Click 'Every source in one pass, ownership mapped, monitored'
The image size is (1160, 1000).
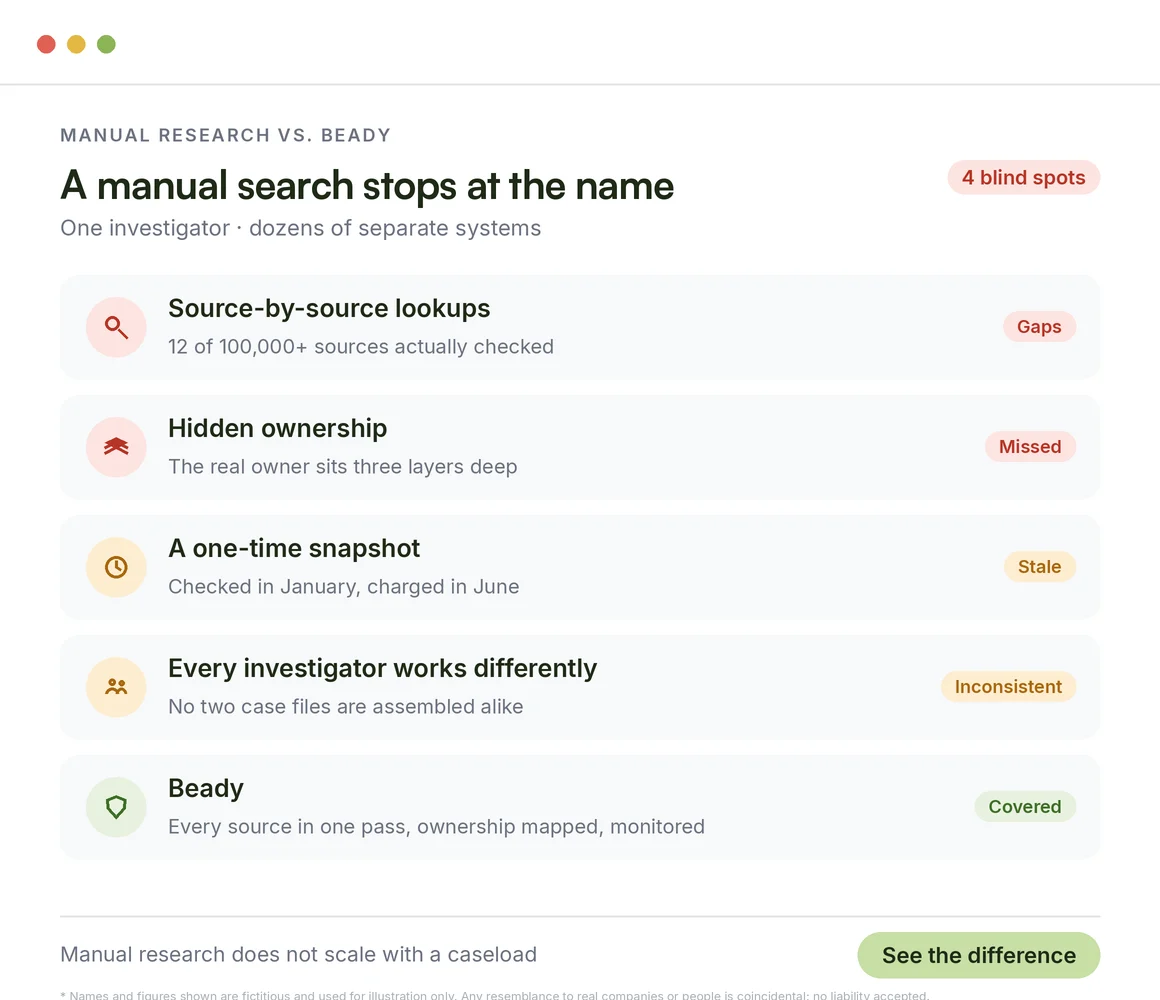[436, 826]
